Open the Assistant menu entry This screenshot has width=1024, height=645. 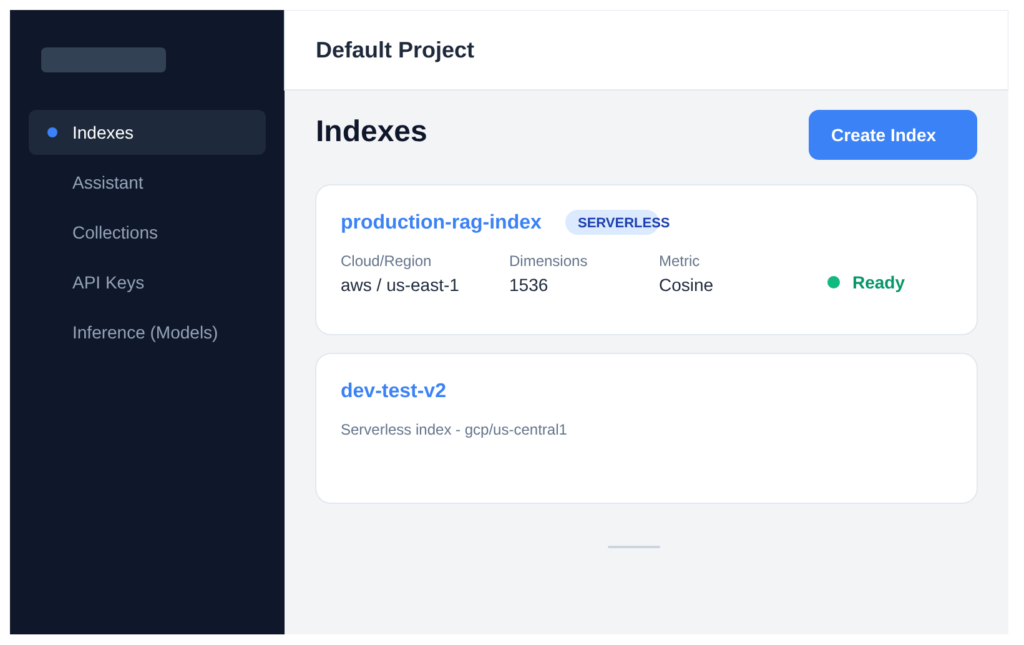pos(107,182)
